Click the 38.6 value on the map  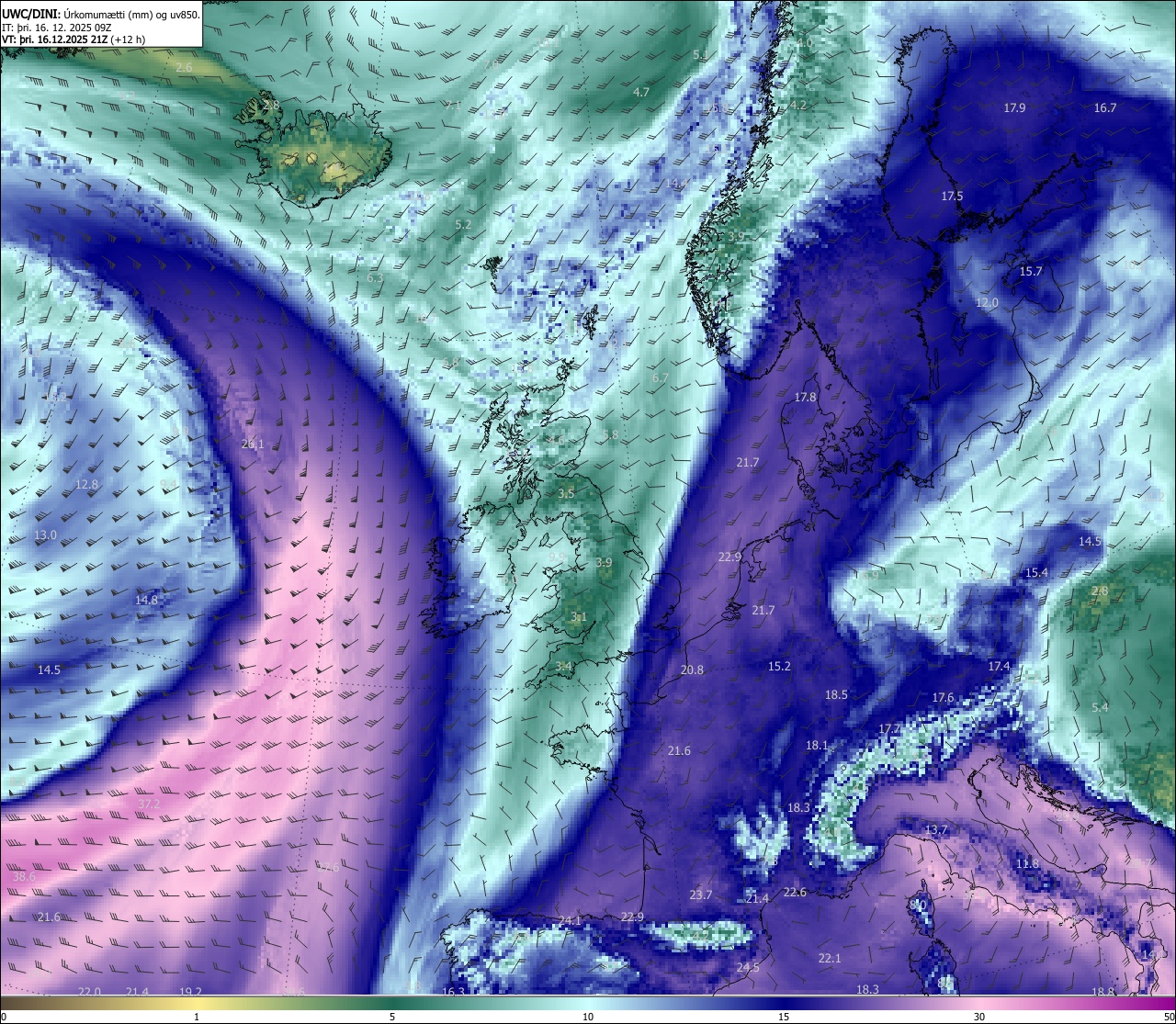(24, 877)
